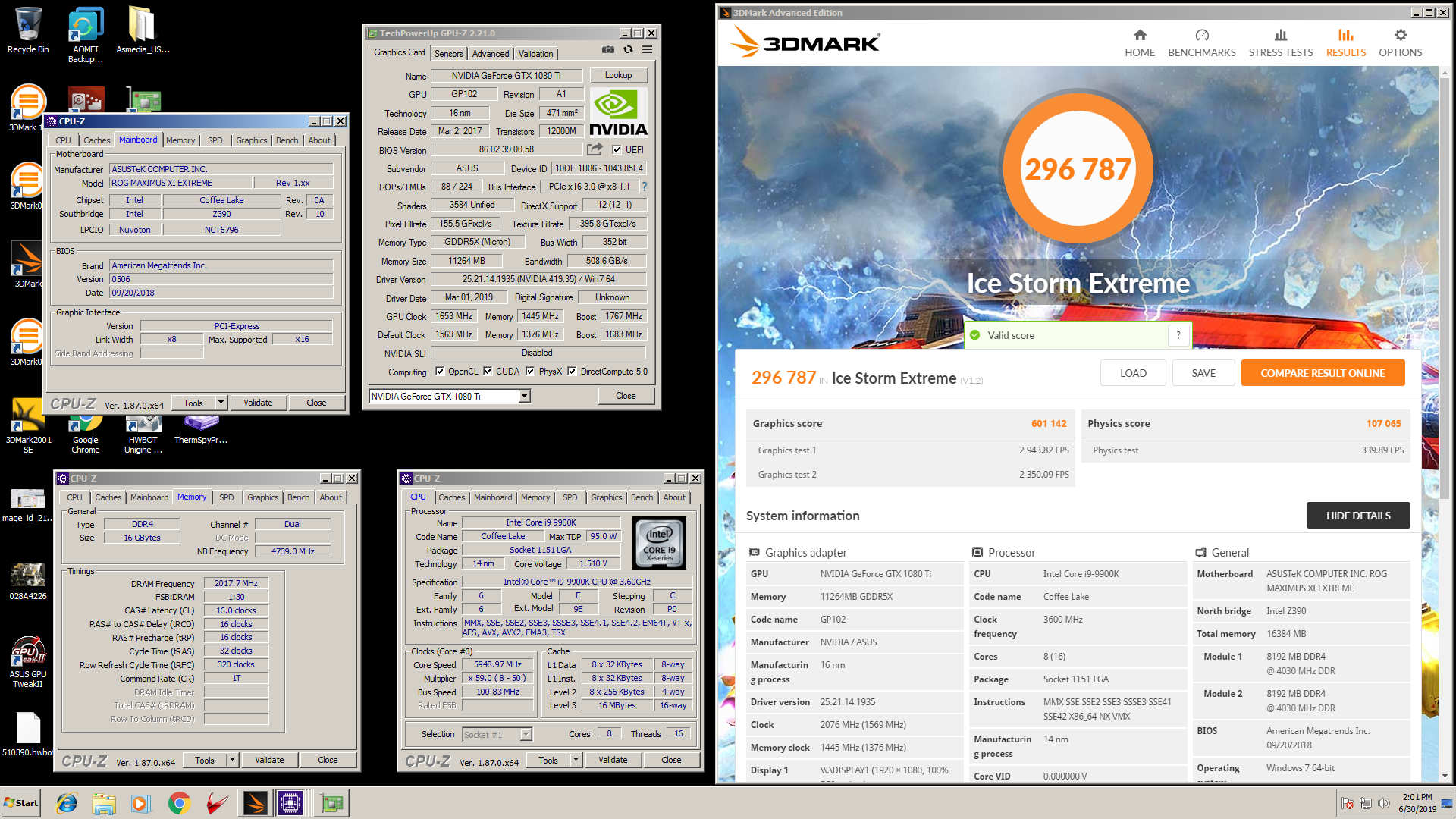Open 3DMark2001 SE desktop icon
Viewport: 1456px width, 819px height.
click(x=28, y=426)
